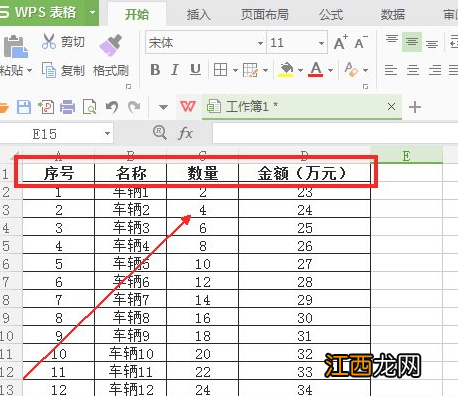Open the font color dropdown arrow
This screenshot has height=396, width=458.
point(330,70)
